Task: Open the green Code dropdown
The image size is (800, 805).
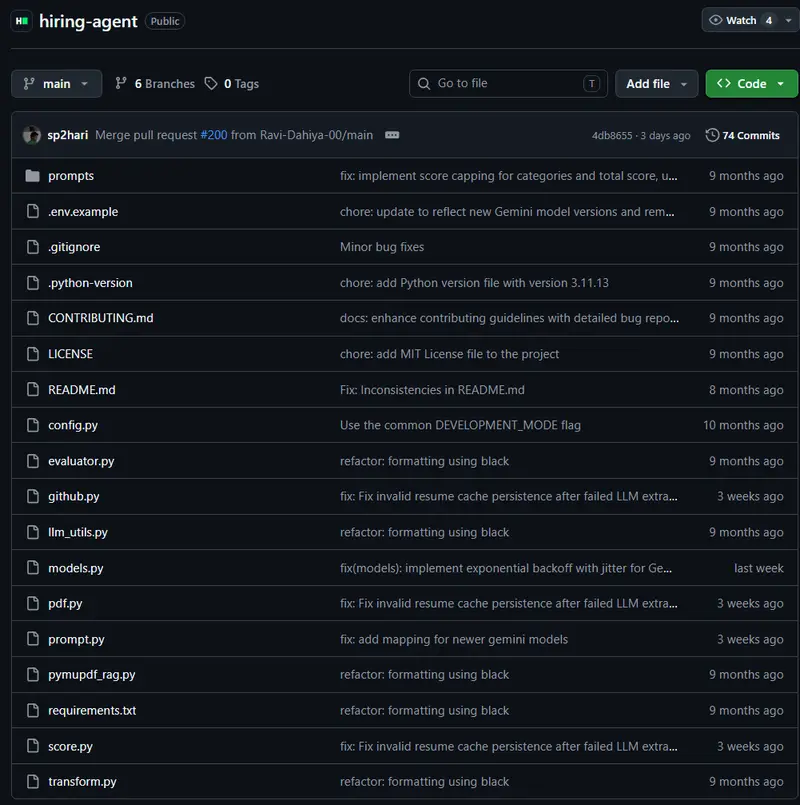Action: click(x=751, y=84)
